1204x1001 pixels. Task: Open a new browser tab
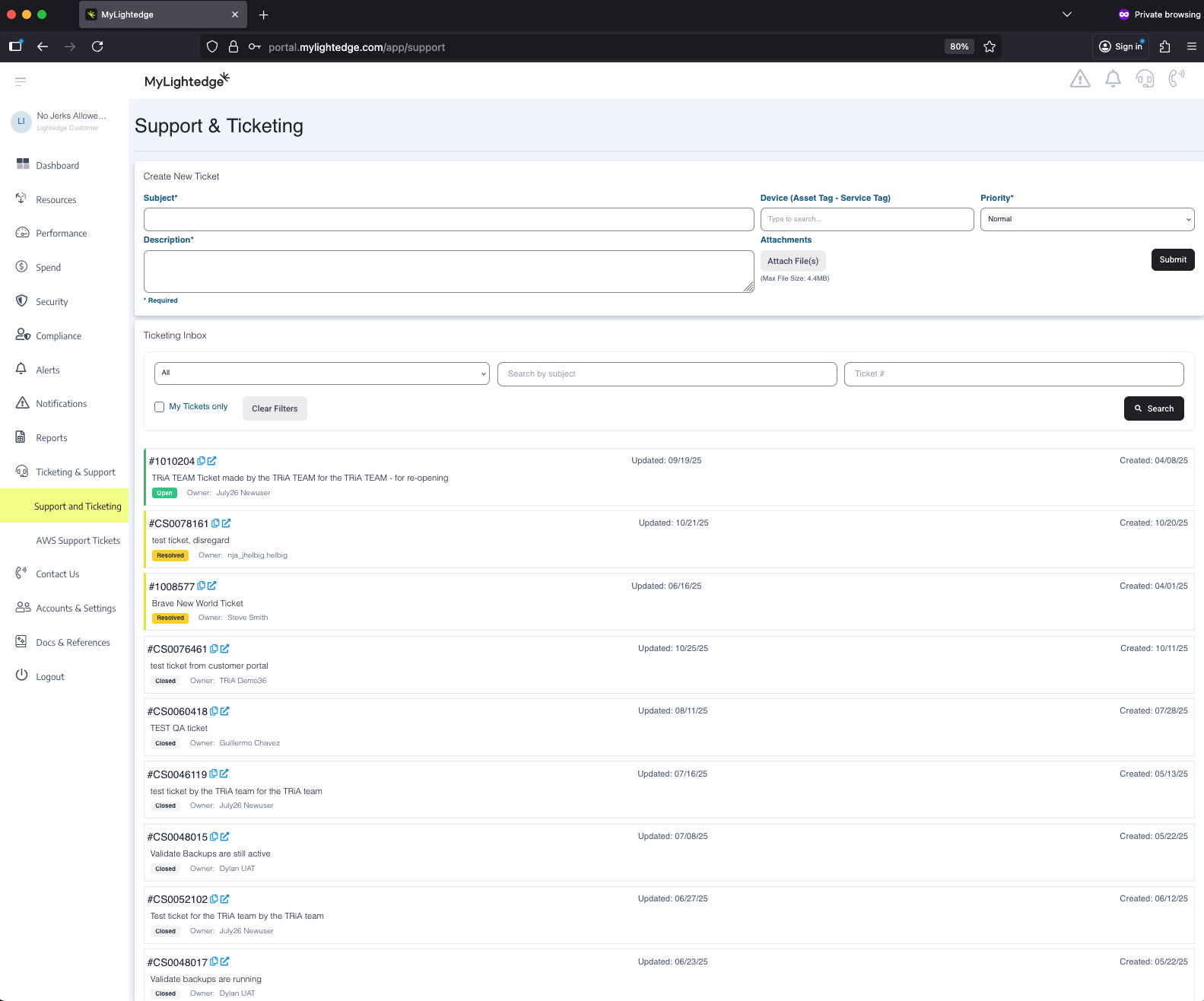pyautogui.click(x=264, y=14)
